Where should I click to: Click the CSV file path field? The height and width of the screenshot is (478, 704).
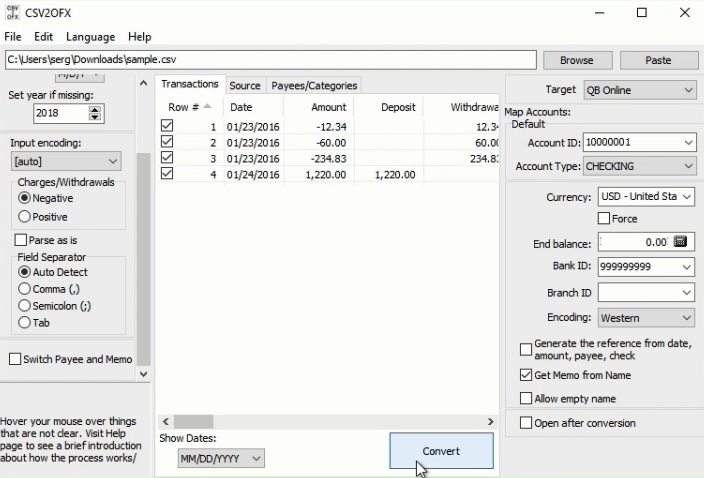click(271, 60)
